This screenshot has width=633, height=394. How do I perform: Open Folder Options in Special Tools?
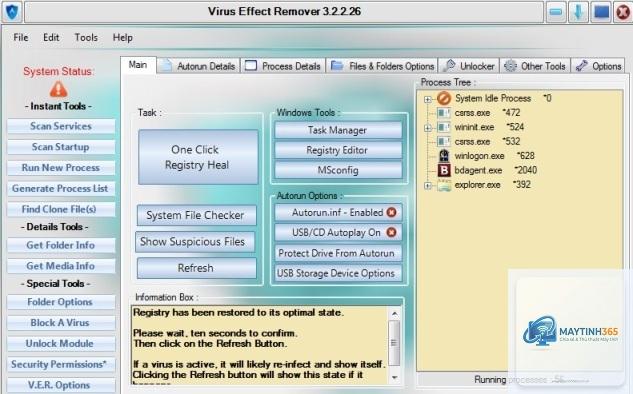click(61, 302)
